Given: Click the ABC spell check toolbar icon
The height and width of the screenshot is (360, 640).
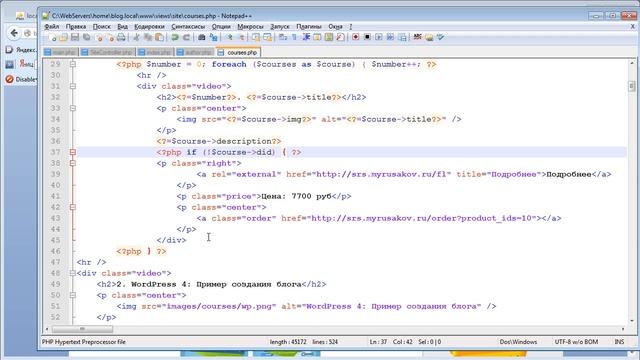Looking at the screenshot, I should [x=417, y=38].
